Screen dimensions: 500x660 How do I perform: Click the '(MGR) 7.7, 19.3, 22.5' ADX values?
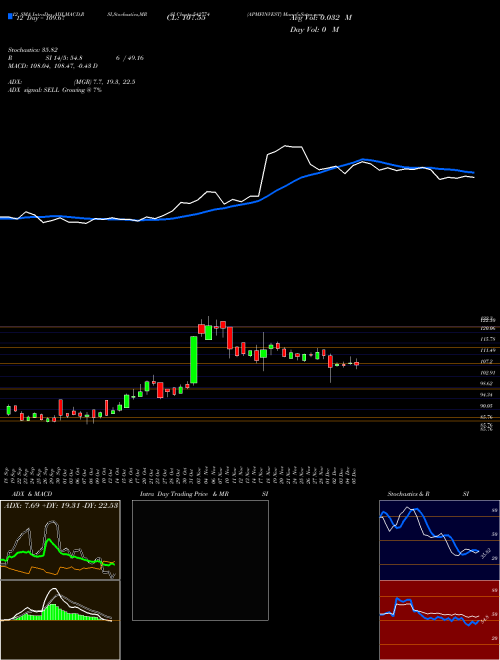point(104,82)
